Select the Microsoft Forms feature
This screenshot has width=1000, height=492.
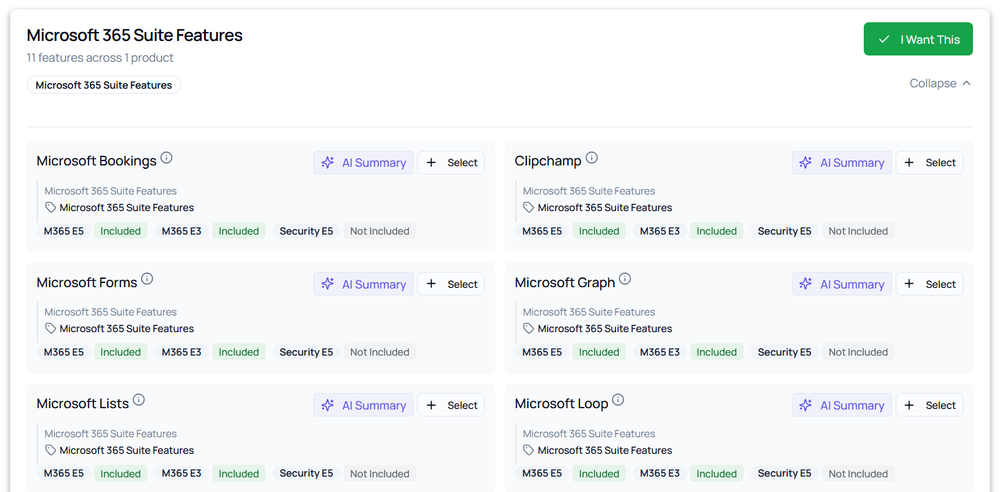[x=451, y=284]
